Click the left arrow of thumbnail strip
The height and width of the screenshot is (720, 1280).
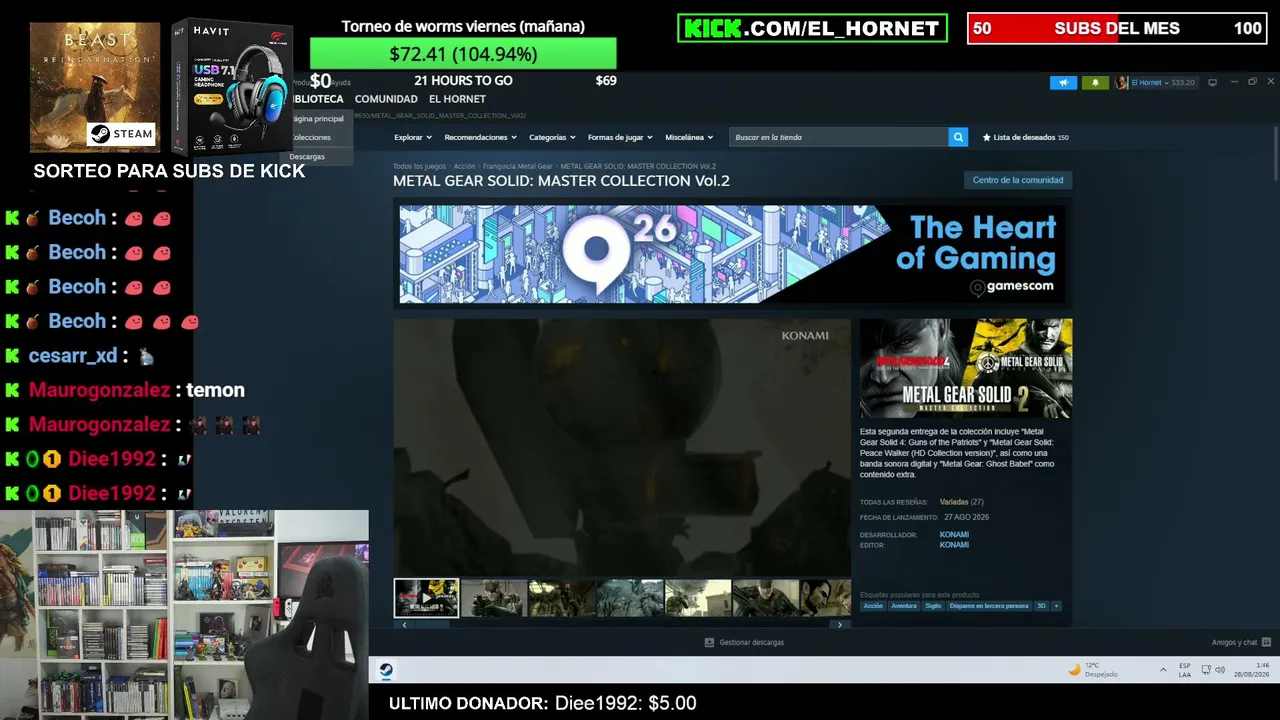404,624
